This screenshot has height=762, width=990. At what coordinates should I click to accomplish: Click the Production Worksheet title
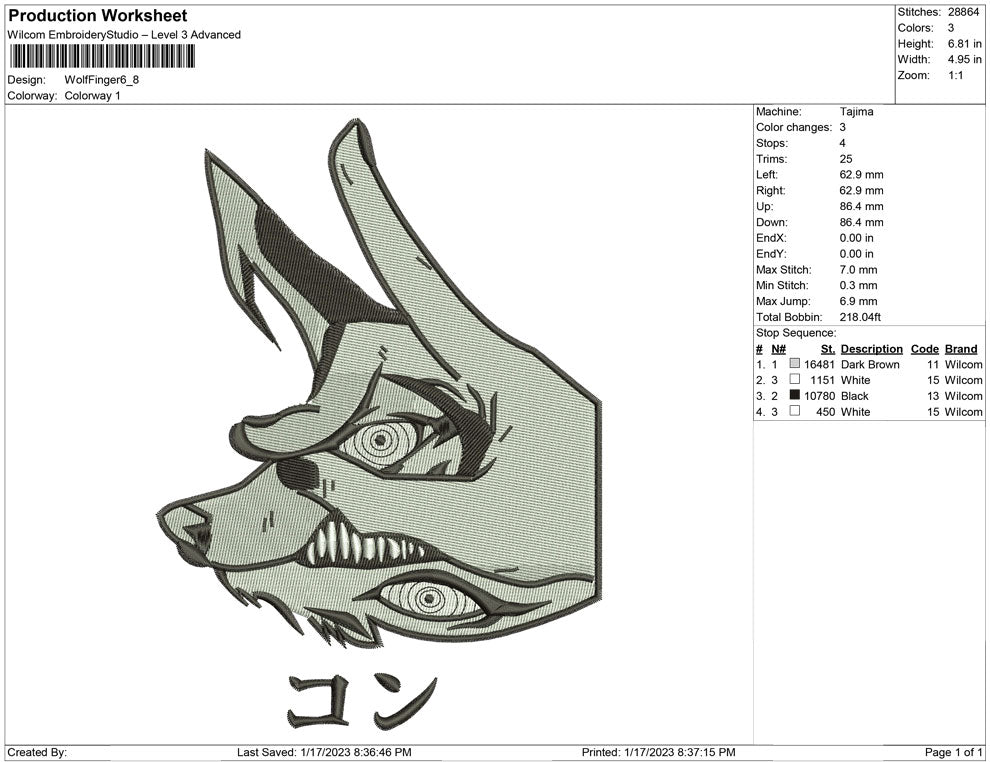tap(97, 16)
